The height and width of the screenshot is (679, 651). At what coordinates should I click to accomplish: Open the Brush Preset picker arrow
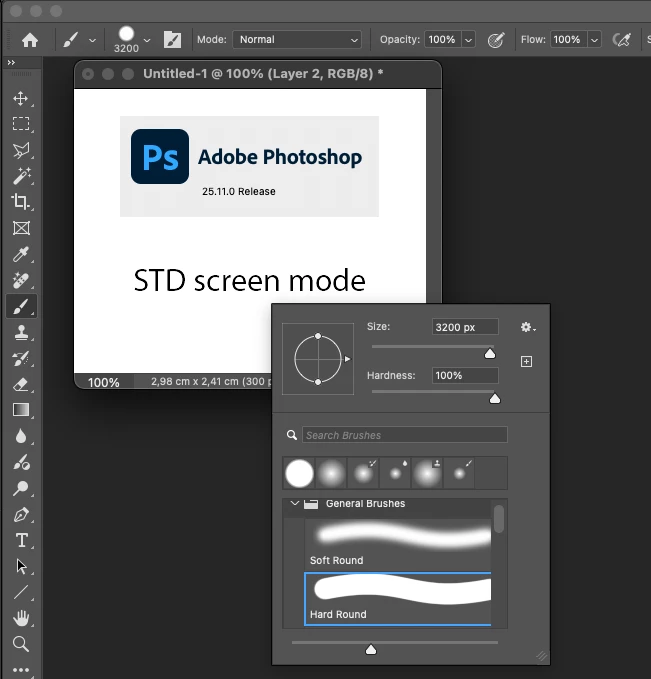(147, 40)
